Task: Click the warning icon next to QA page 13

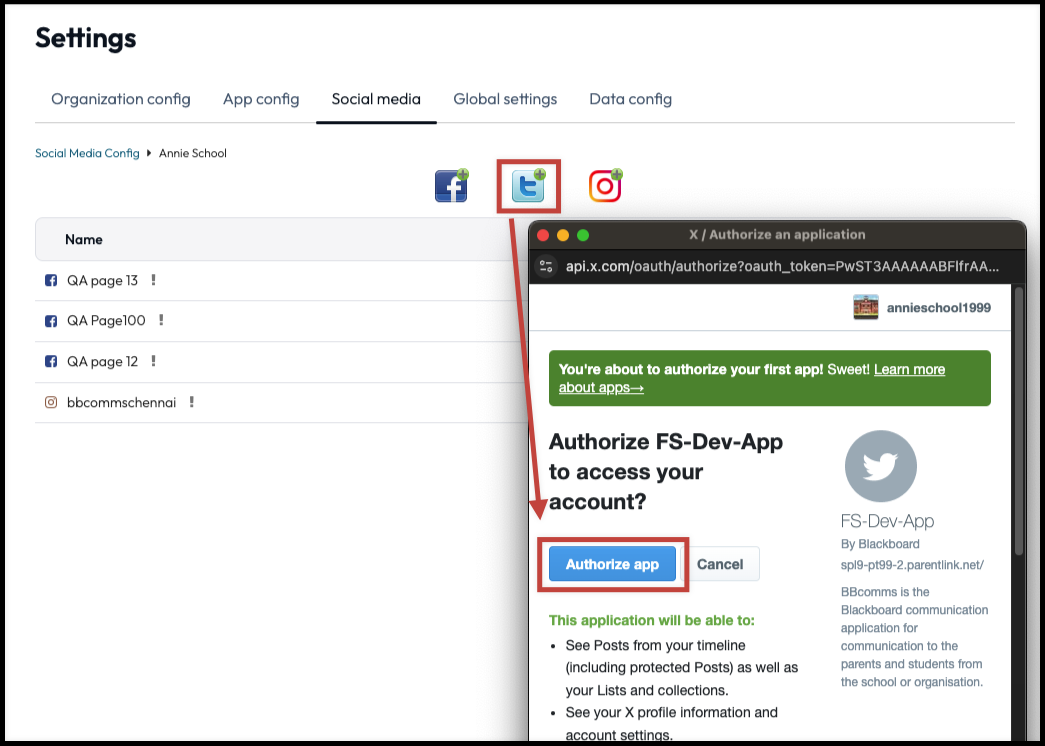Action: click(x=152, y=280)
